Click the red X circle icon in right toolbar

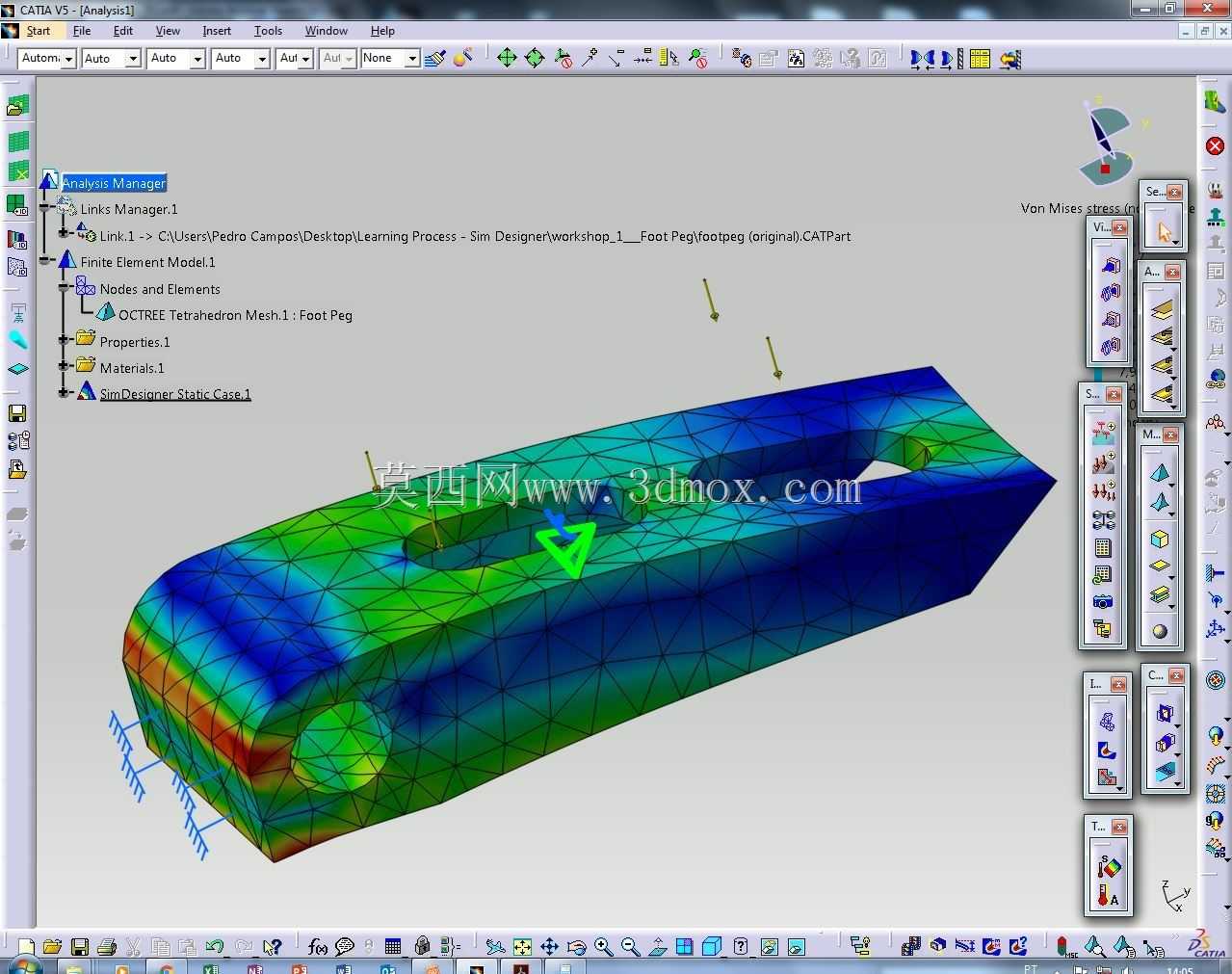point(1215,146)
